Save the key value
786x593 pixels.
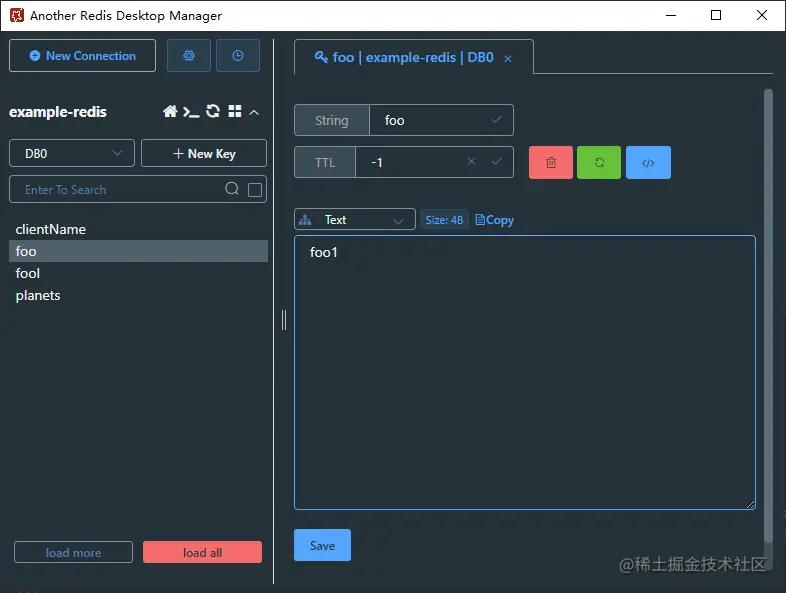[x=322, y=545]
